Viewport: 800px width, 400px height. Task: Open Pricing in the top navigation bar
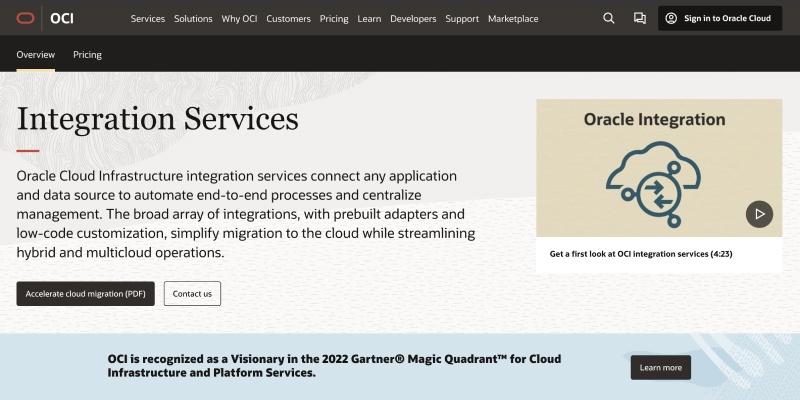coord(334,18)
